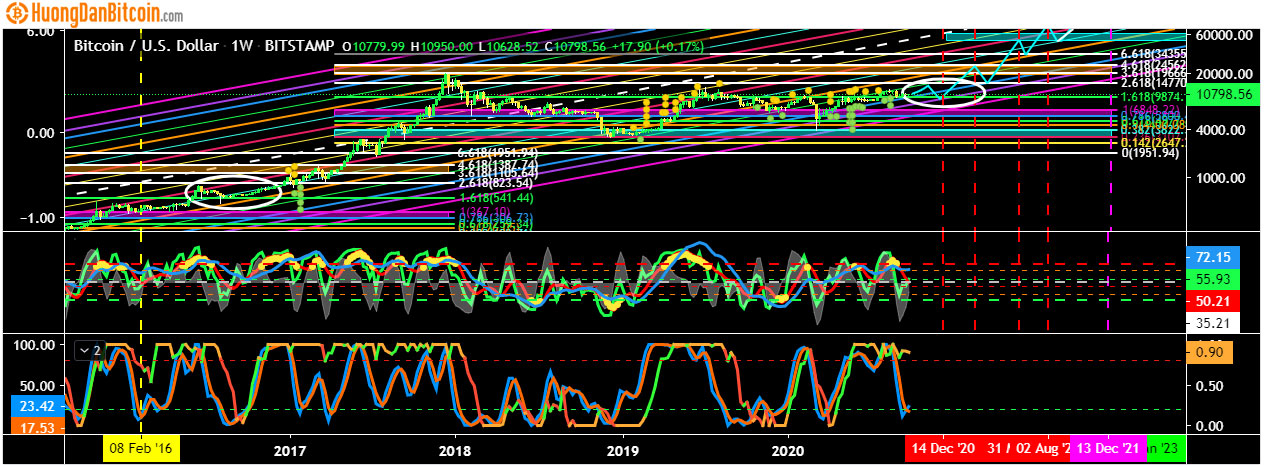Click the 2018 label on time axis

coord(456,449)
